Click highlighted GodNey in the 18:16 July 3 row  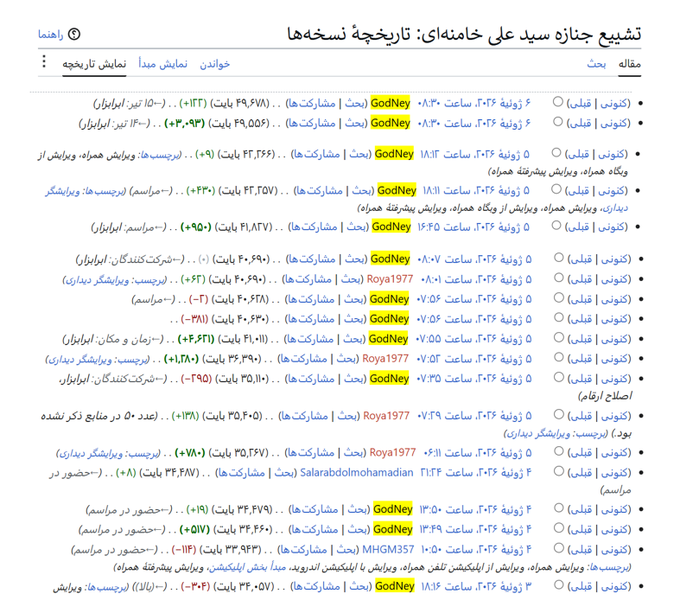[x=395, y=586]
